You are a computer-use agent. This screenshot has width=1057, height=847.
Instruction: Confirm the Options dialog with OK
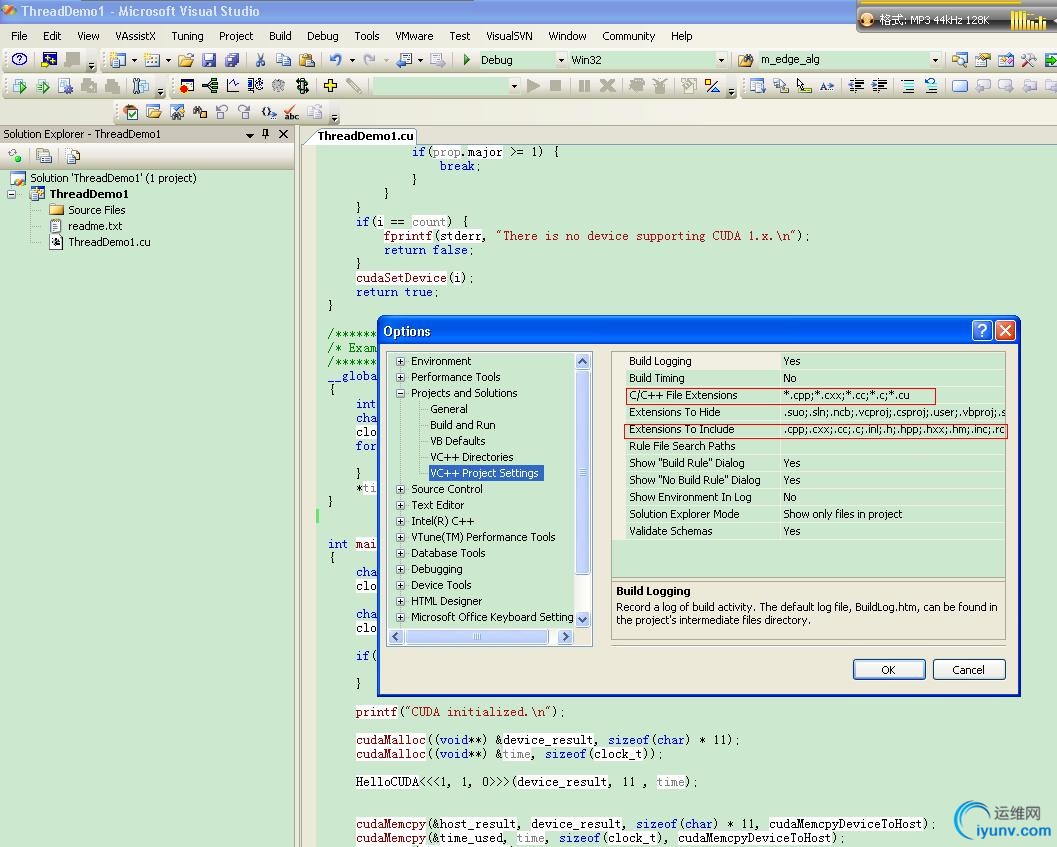coord(888,670)
